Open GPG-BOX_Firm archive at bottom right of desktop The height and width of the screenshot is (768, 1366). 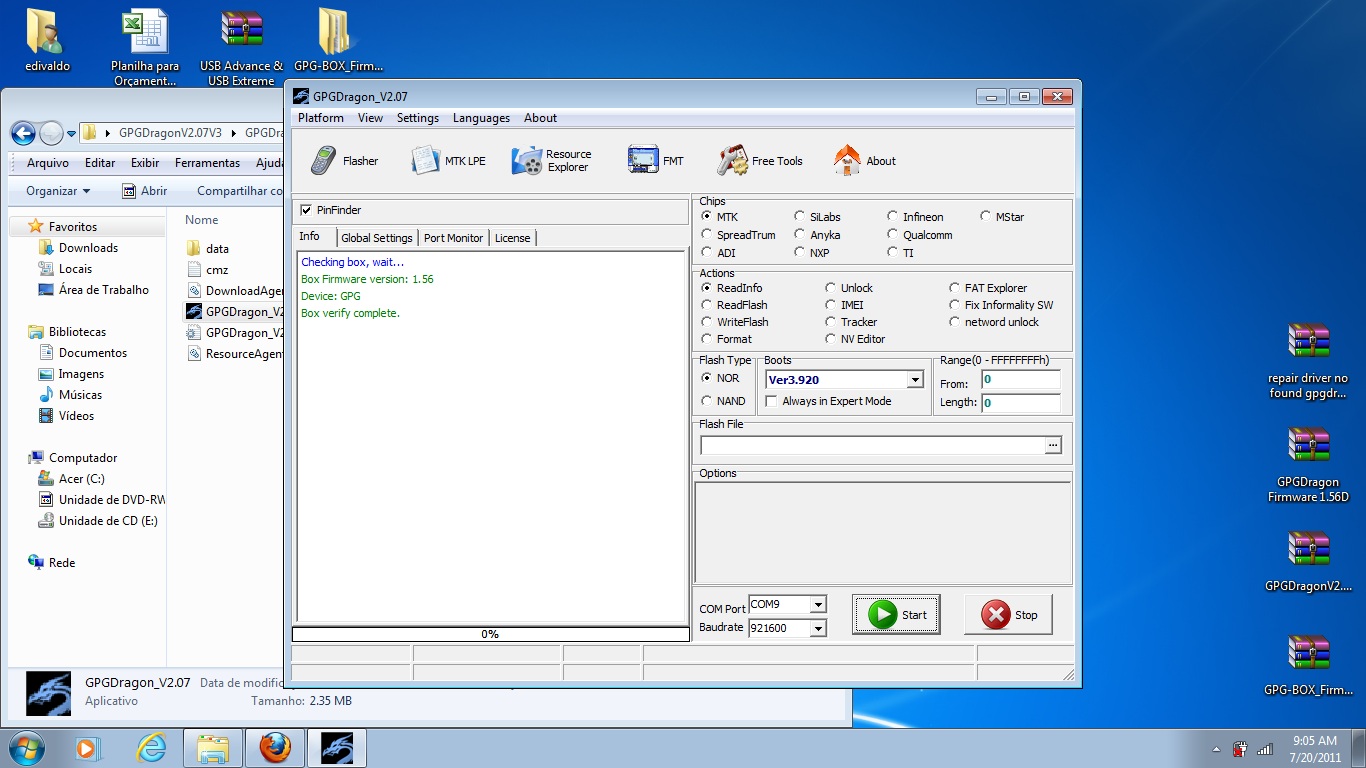point(1308,665)
